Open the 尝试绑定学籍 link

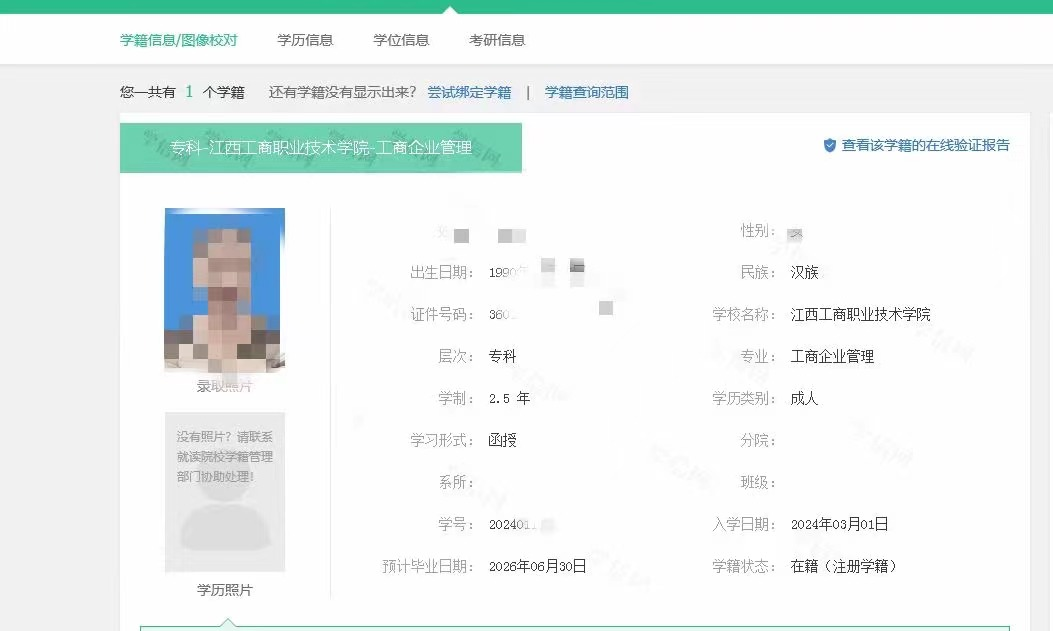pyautogui.click(x=467, y=91)
